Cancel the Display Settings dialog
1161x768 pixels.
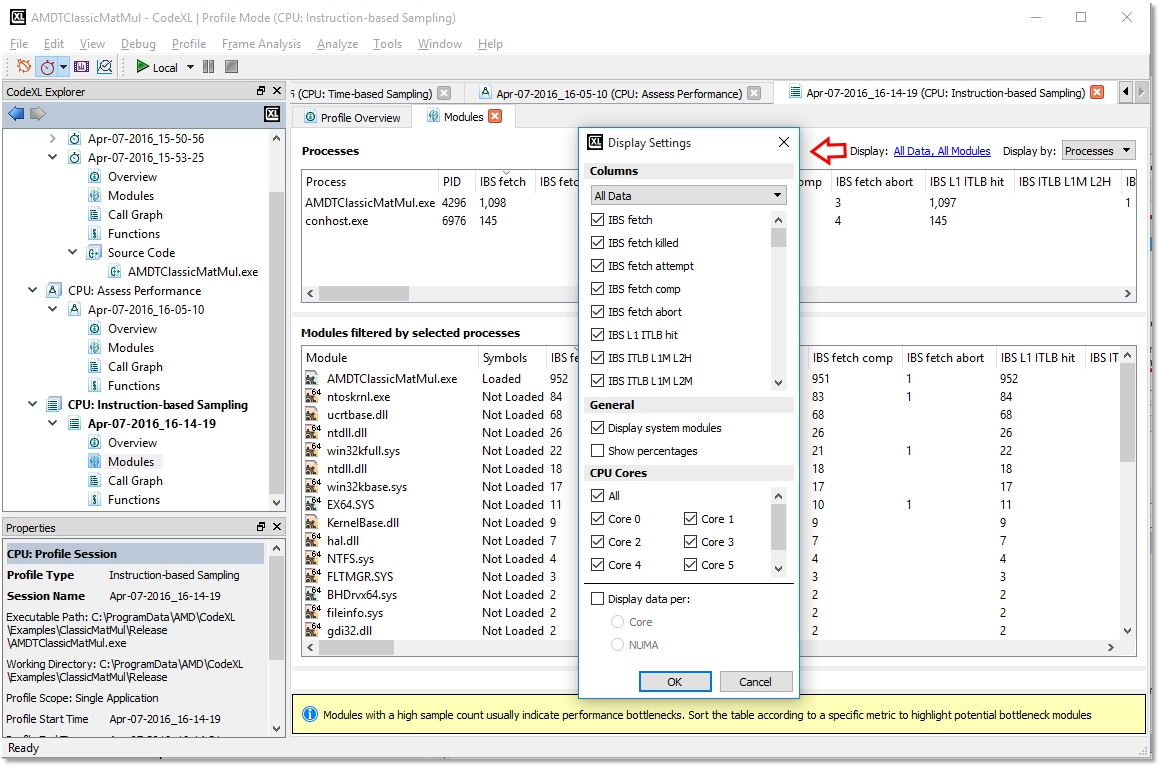(x=755, y=681)
